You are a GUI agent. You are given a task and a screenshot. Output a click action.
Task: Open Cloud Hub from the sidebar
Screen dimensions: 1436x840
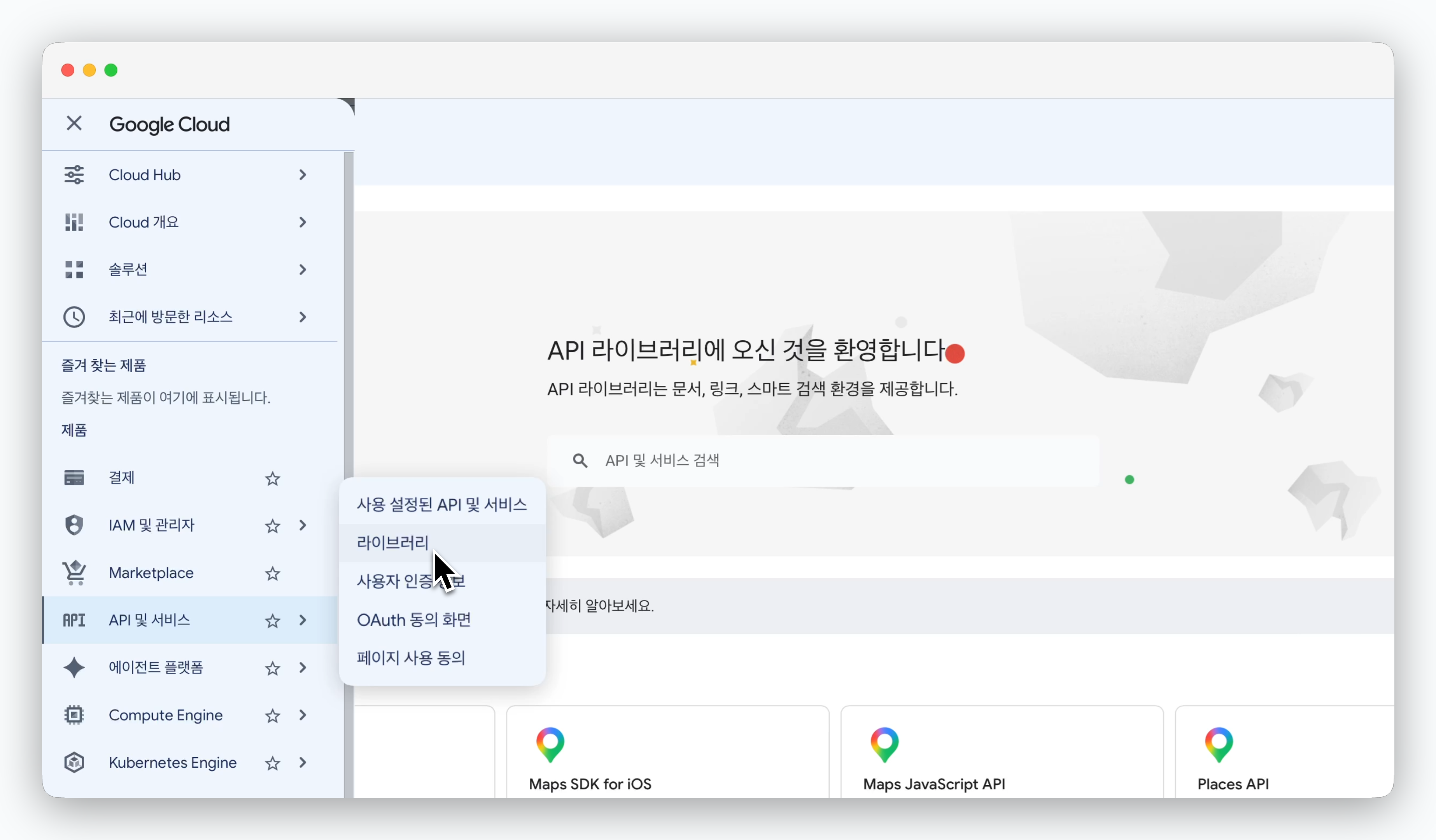pyautogui.click(x=190, y=175)
